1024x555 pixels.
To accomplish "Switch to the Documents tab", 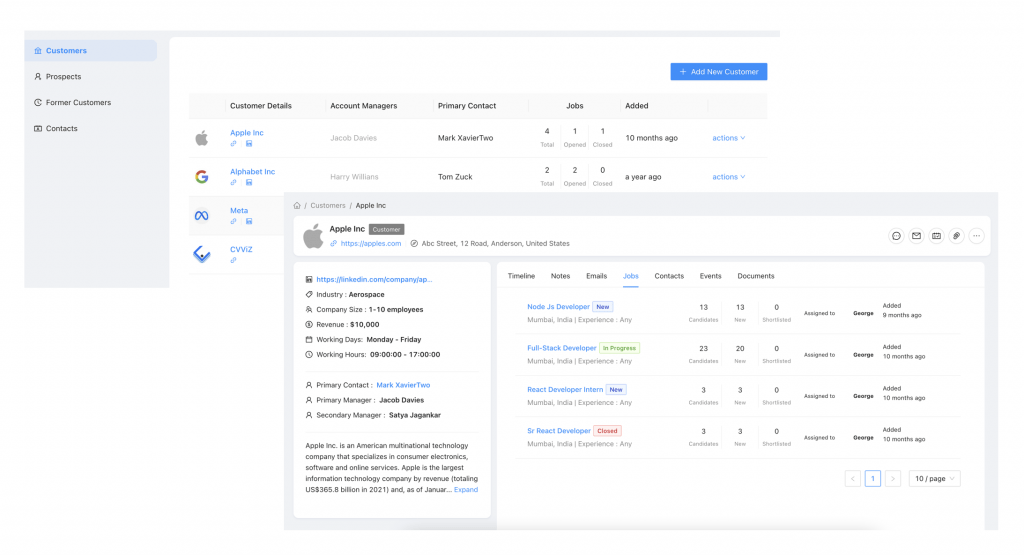I will pyautogui.click(x=756, y=276).
